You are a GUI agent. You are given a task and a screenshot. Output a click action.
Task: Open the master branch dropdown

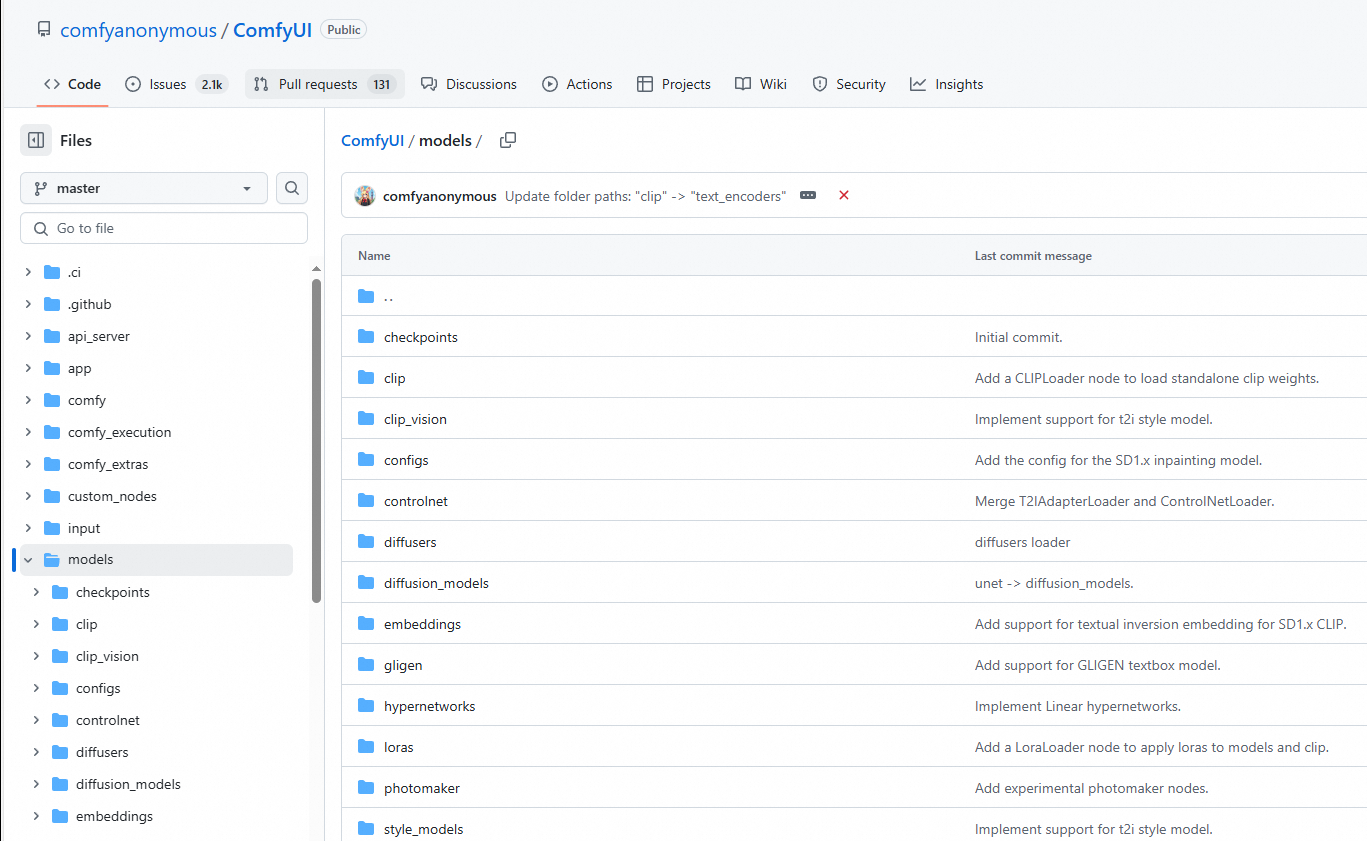(144, 188)
